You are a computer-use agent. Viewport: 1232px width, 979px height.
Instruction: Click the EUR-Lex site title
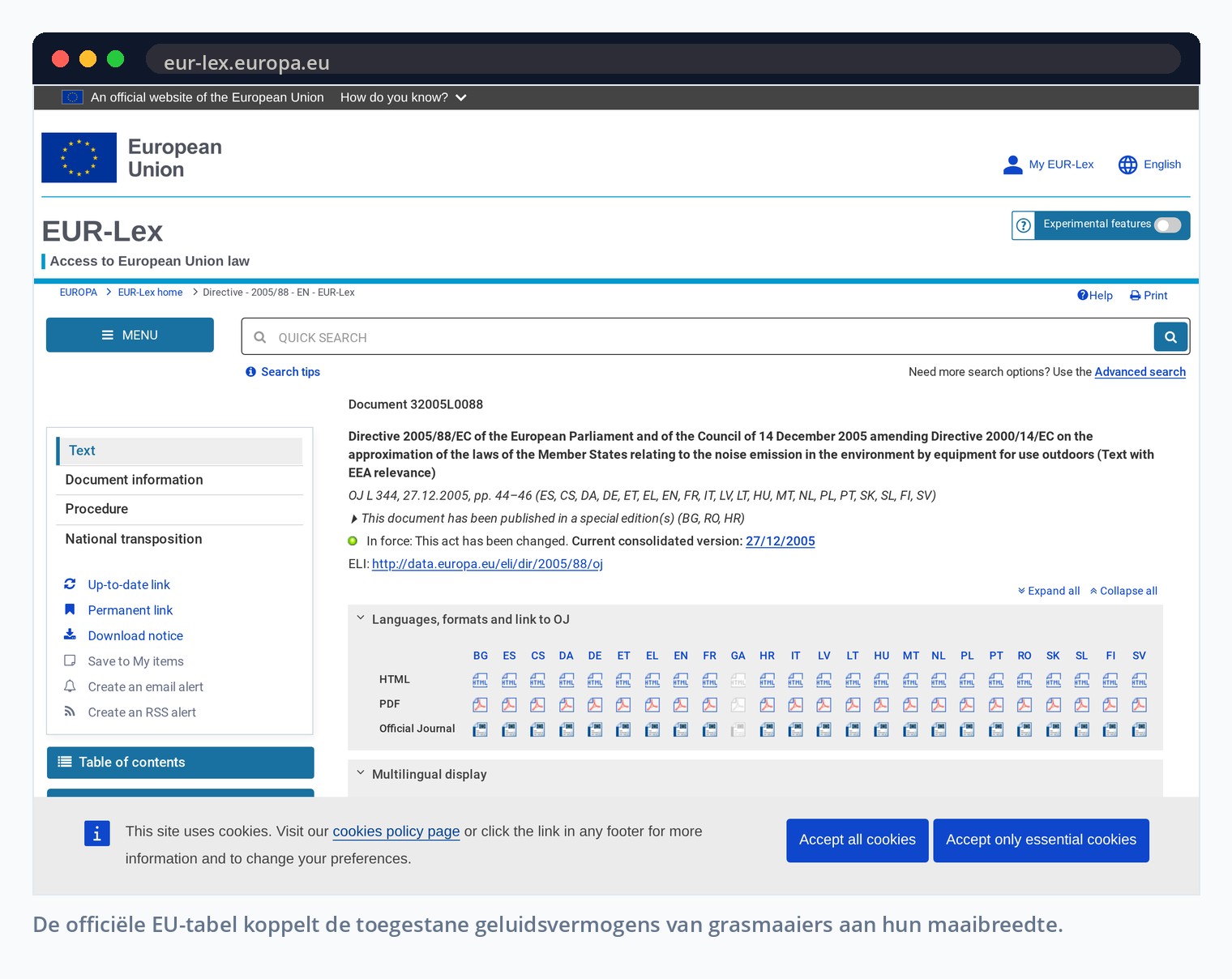pyautogui.click(x=102, y=232)
